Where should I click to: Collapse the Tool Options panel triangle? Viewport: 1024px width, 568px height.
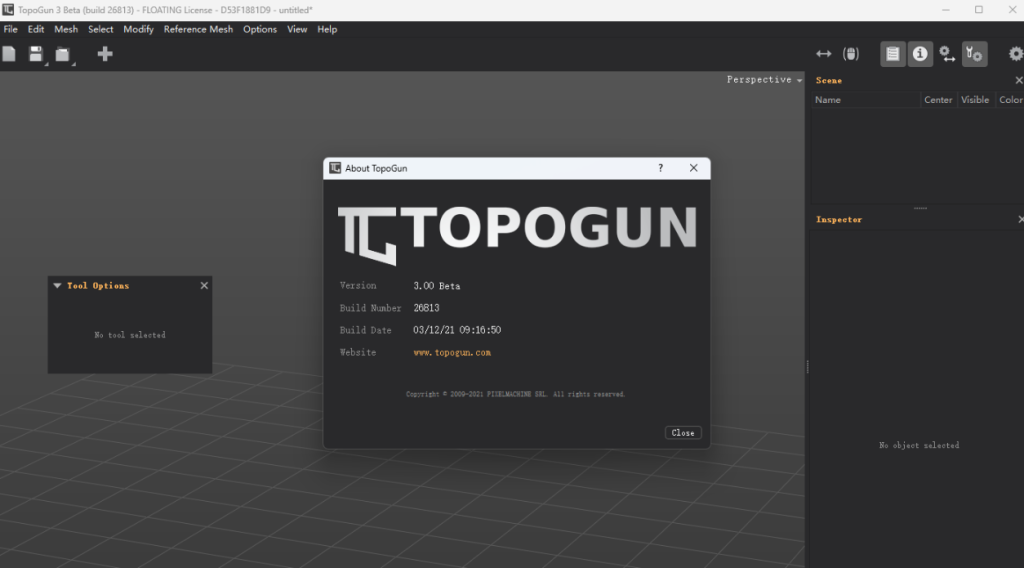tap(57, 286)
